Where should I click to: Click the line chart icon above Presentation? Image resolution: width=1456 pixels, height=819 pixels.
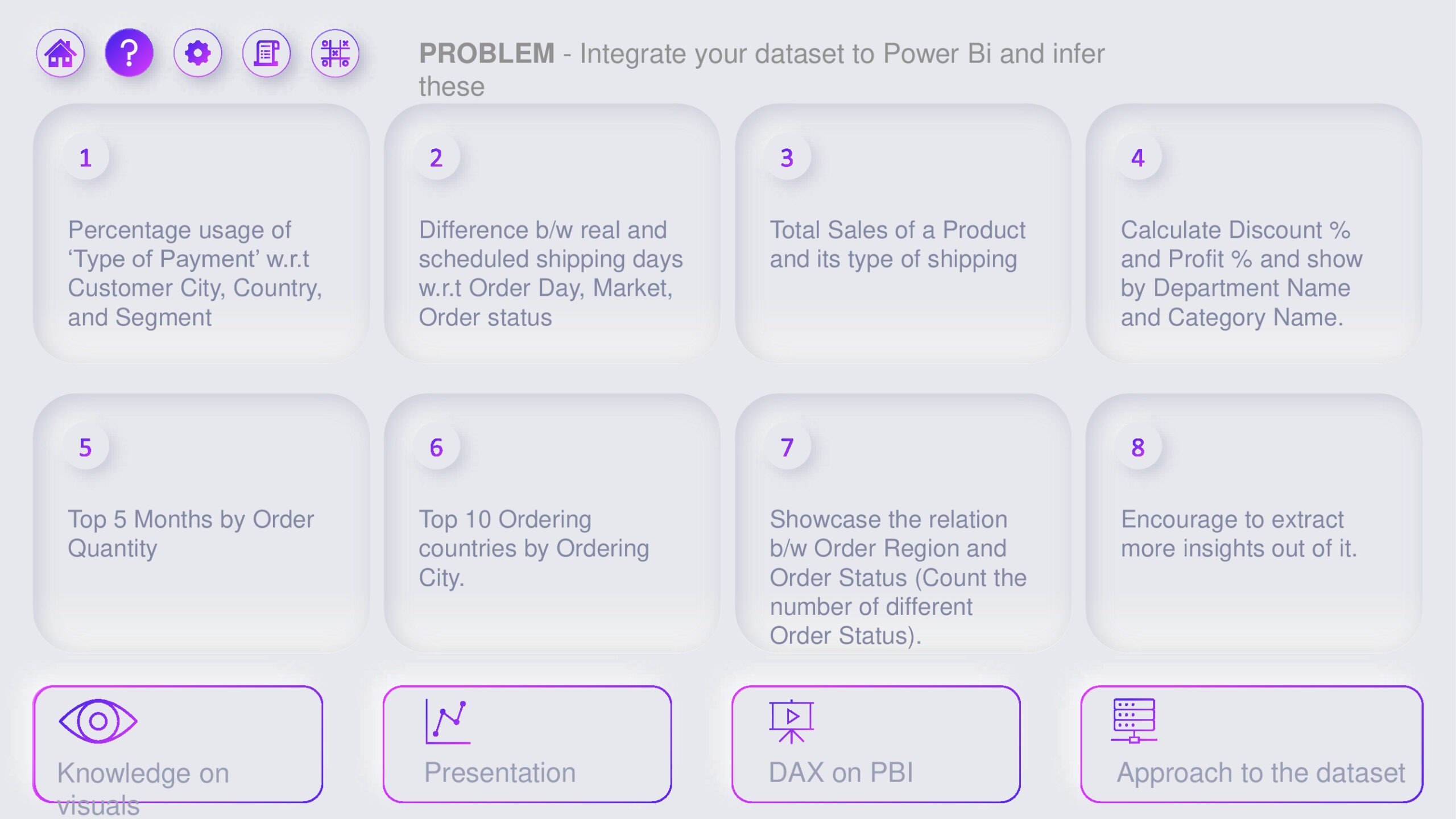pos(448,721)
